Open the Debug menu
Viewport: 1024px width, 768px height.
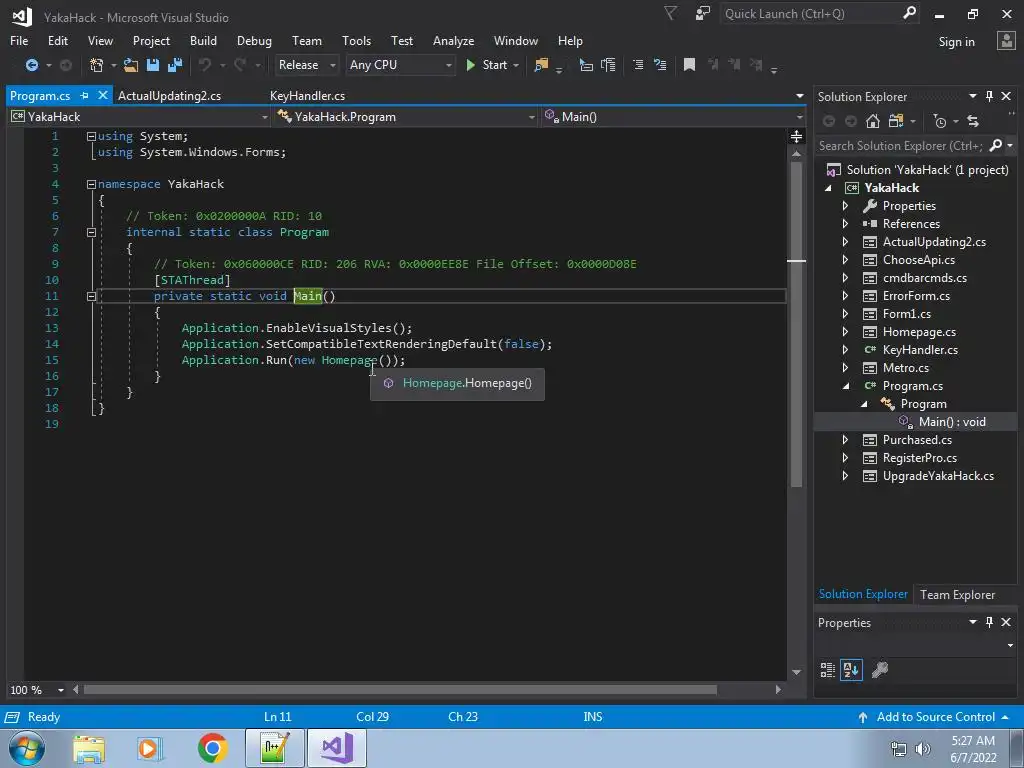254,40
